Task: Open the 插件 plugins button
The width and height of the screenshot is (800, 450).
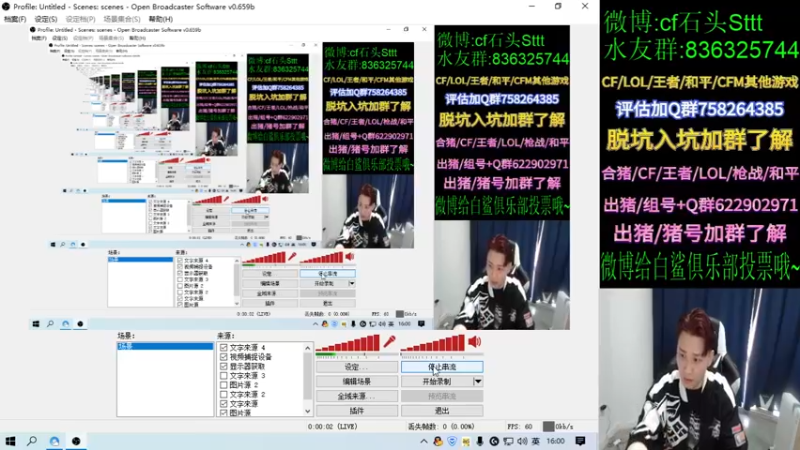Action: (x=357, y=411)
